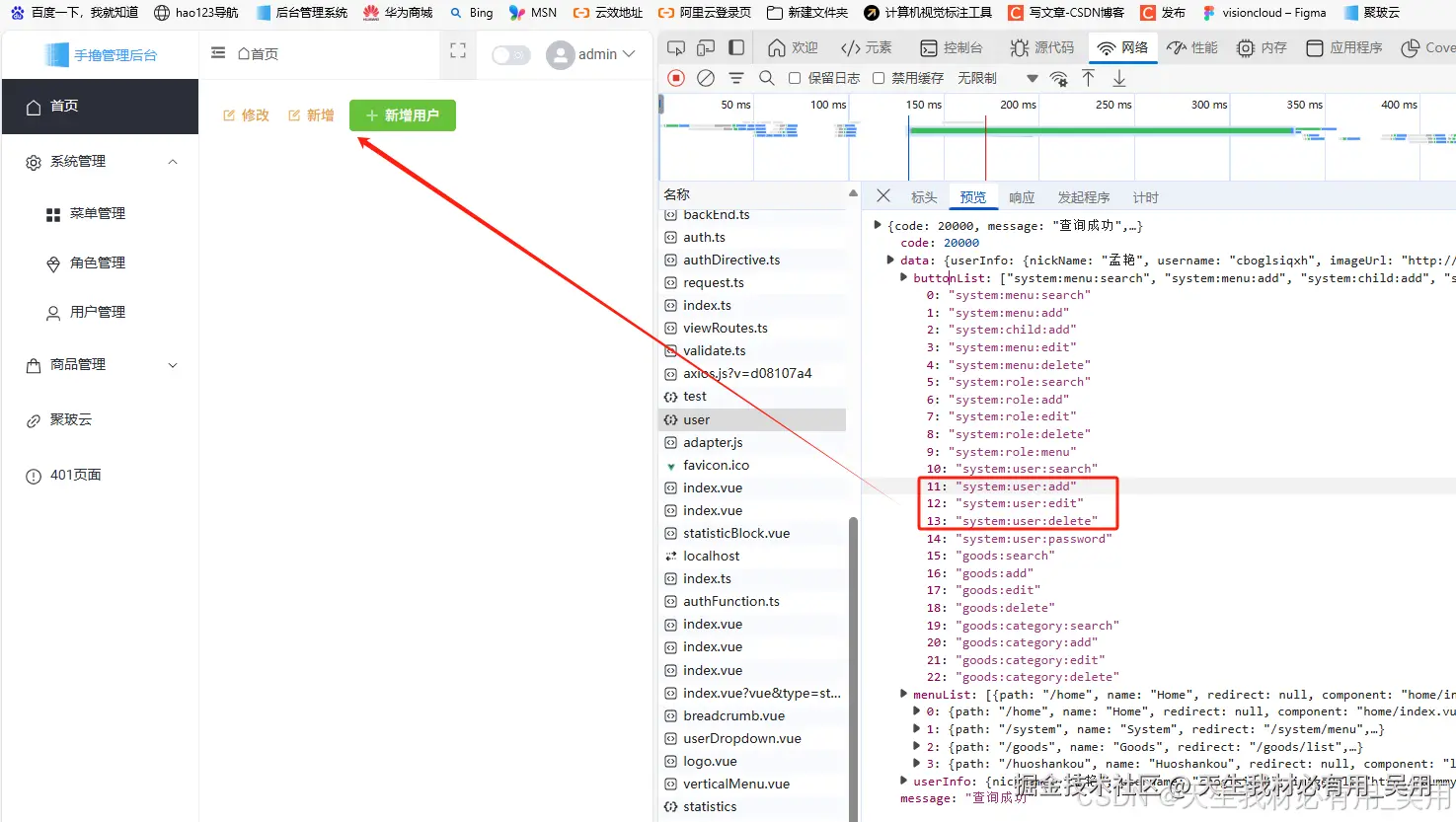
Task: Toggle the dark mode switch
Action: [511, 55]
